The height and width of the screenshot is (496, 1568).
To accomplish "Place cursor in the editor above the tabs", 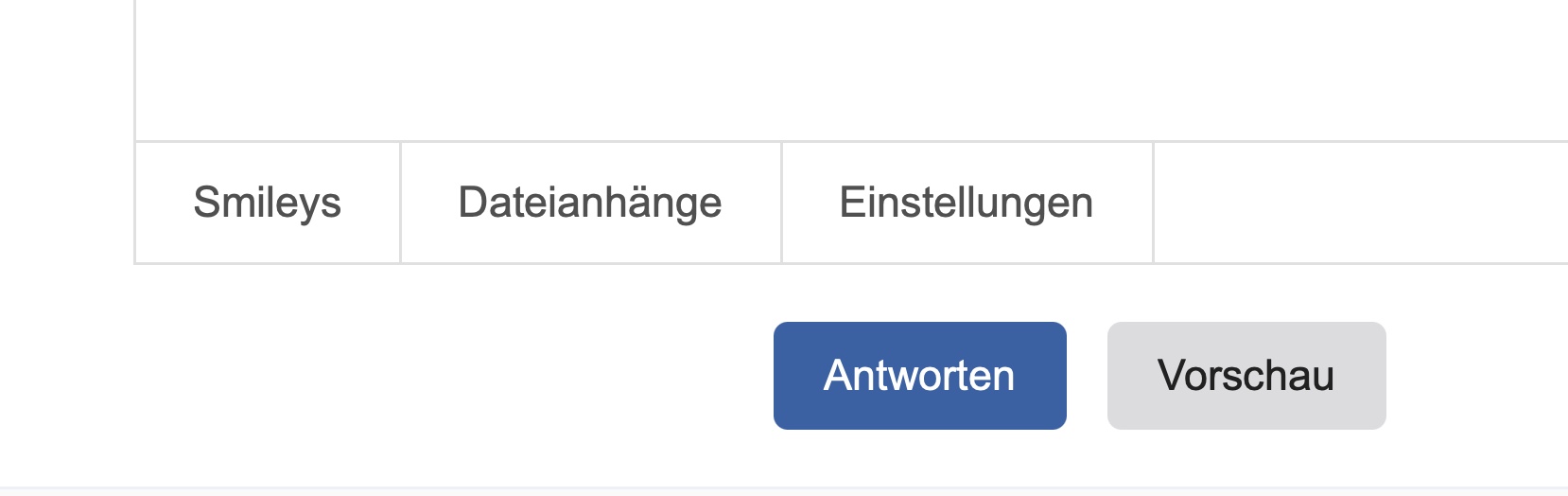I will (851, 66).
